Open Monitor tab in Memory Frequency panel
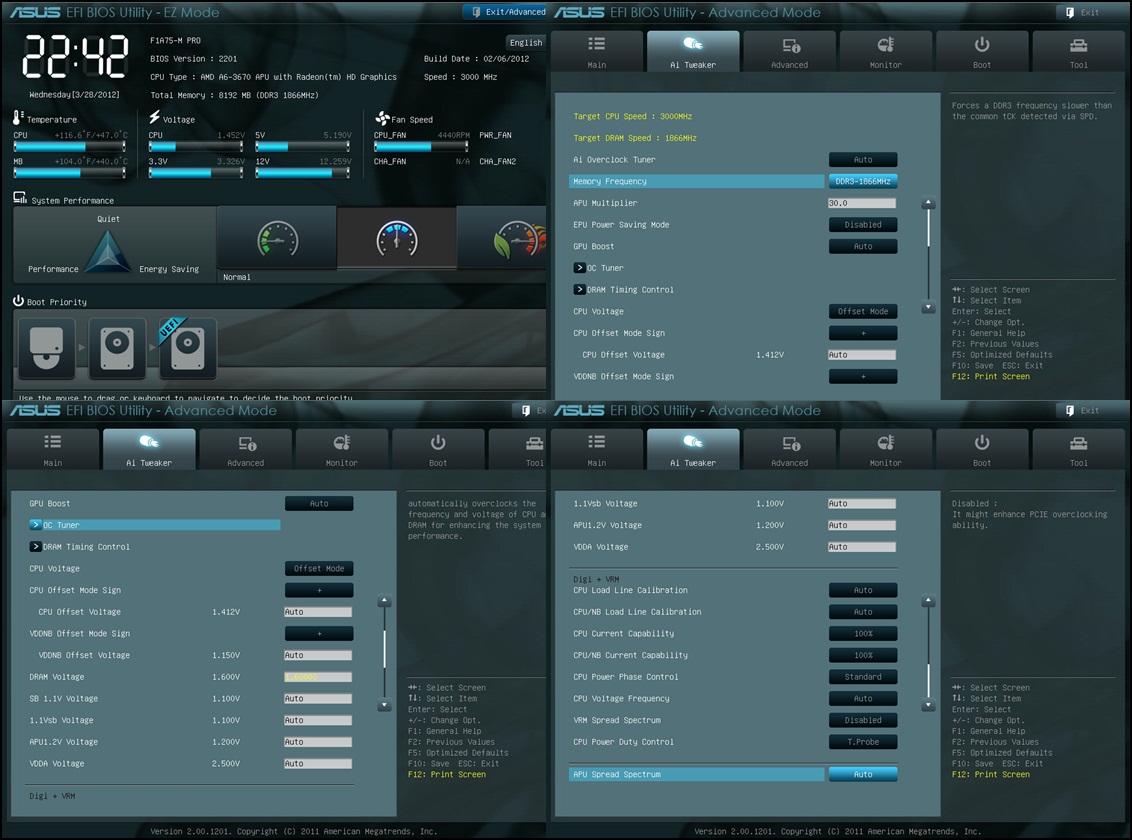Image resolution: width=1132 pixels, height=840 pixels. point(886,51)
